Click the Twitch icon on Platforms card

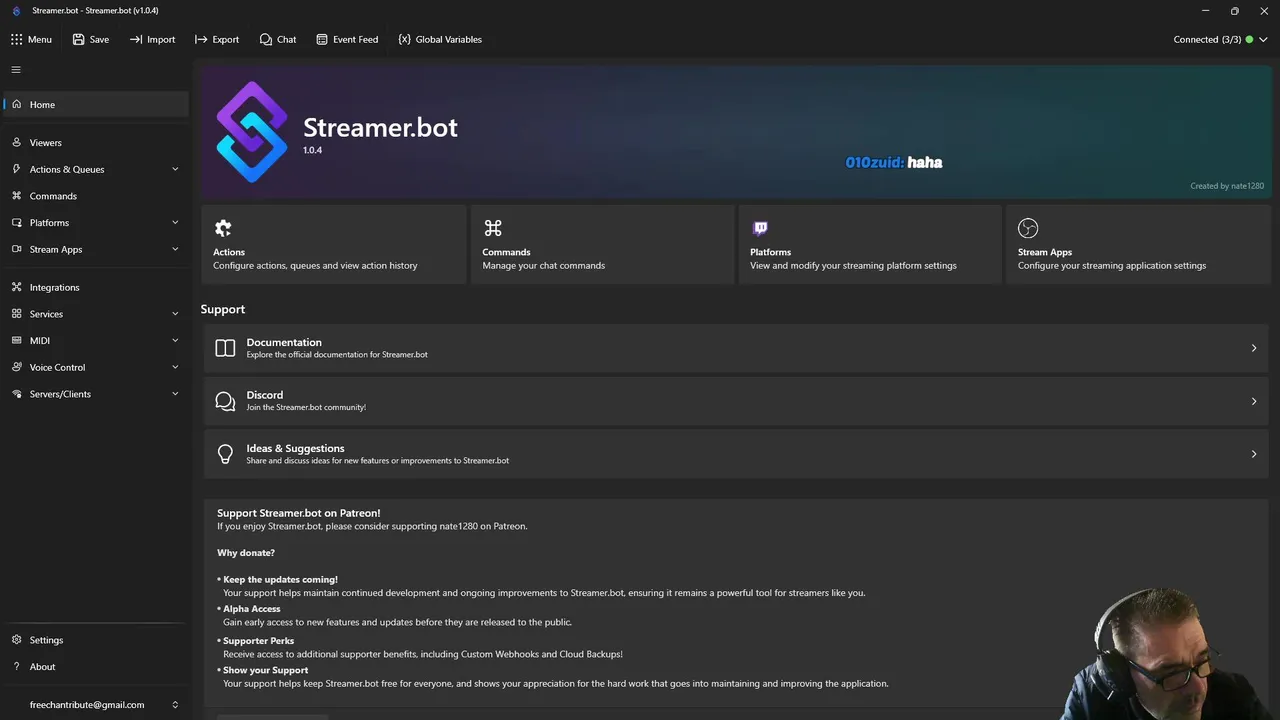(x=760, y=228)
